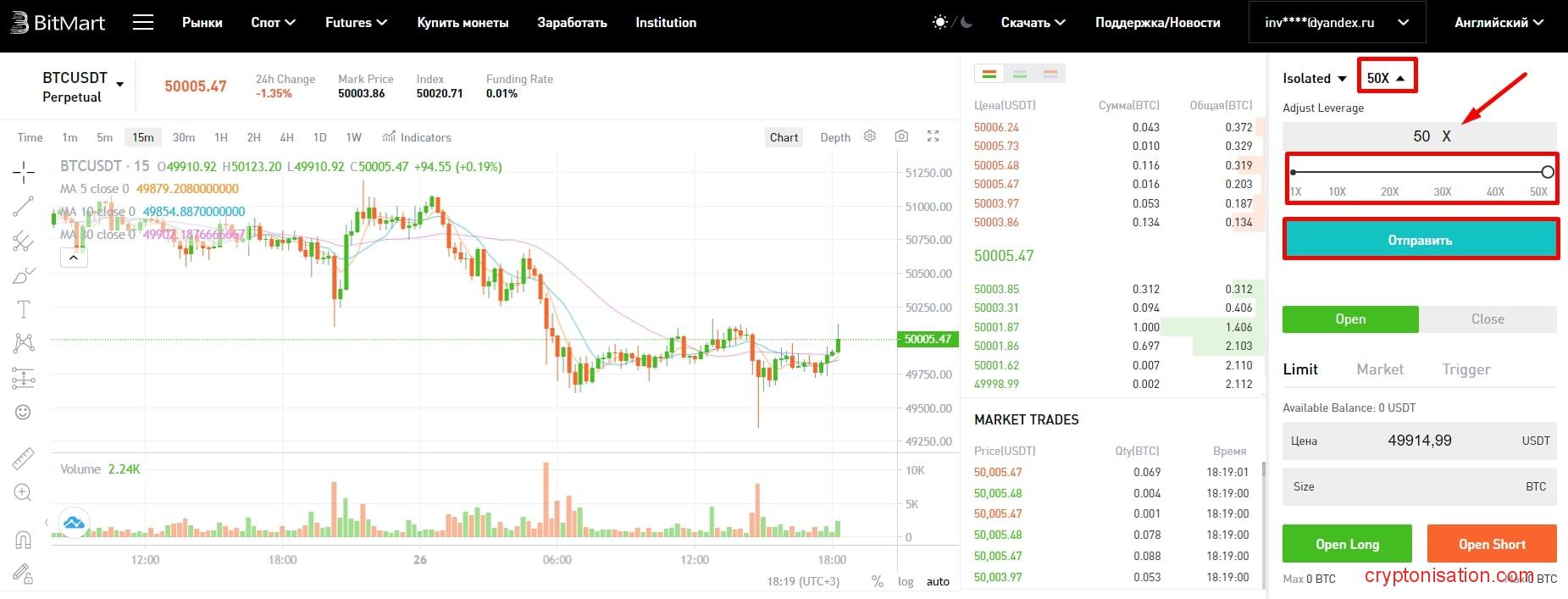Toggle the light/dark theme switch

952,23
